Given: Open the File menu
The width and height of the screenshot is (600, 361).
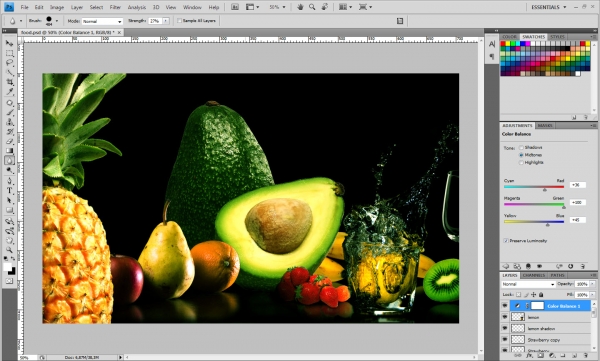Looking at the screenshot, I should pyautogui.click(x=24, y=7).
